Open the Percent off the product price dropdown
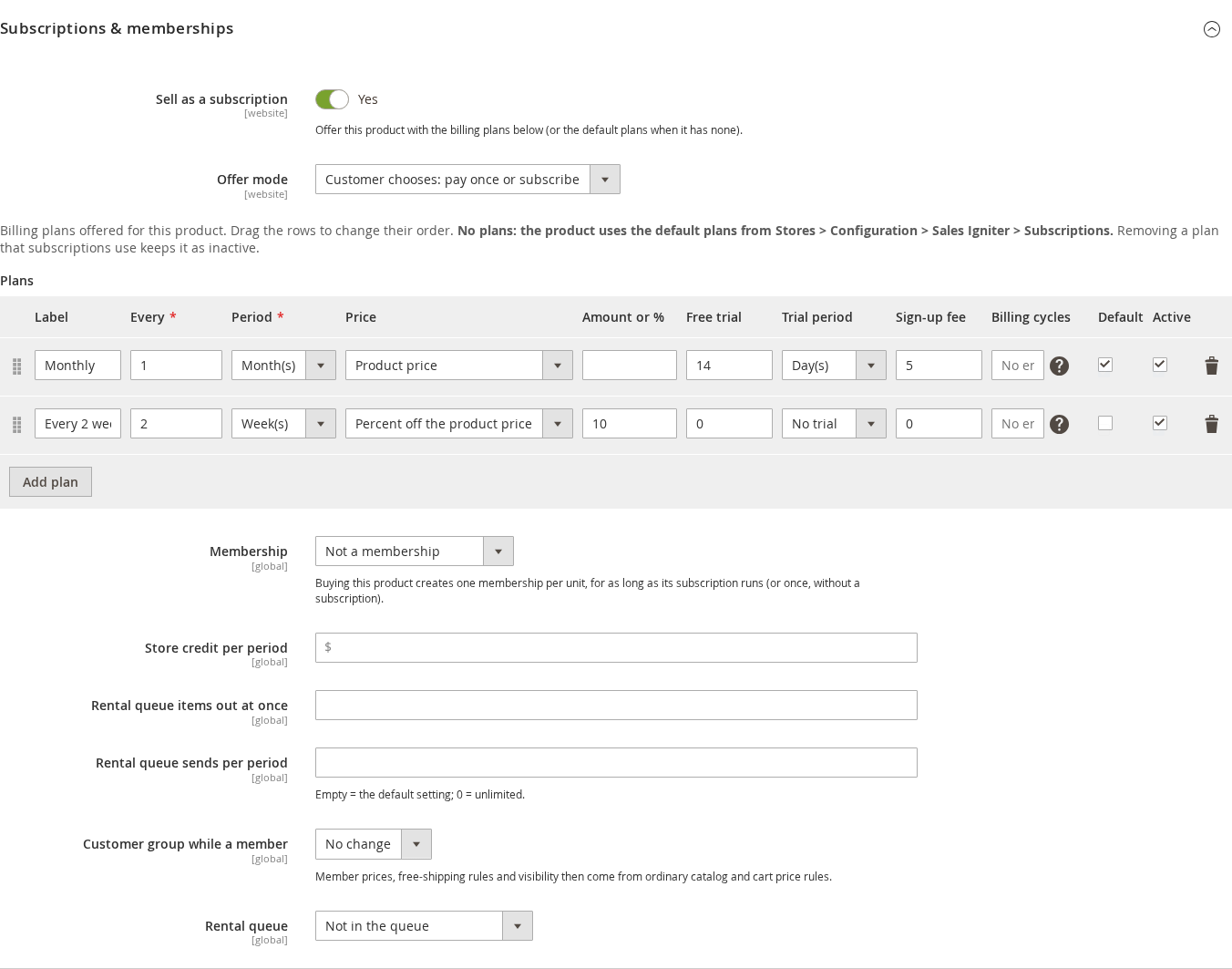Screen dimensions: 1232x969 [x=458, y=424]
